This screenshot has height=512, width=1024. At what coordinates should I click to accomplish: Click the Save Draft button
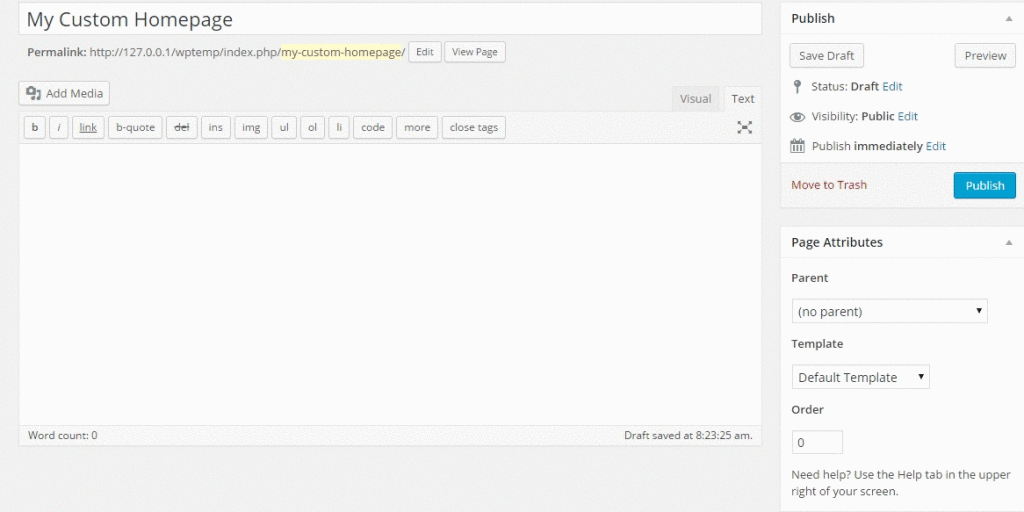click(827, 56)
